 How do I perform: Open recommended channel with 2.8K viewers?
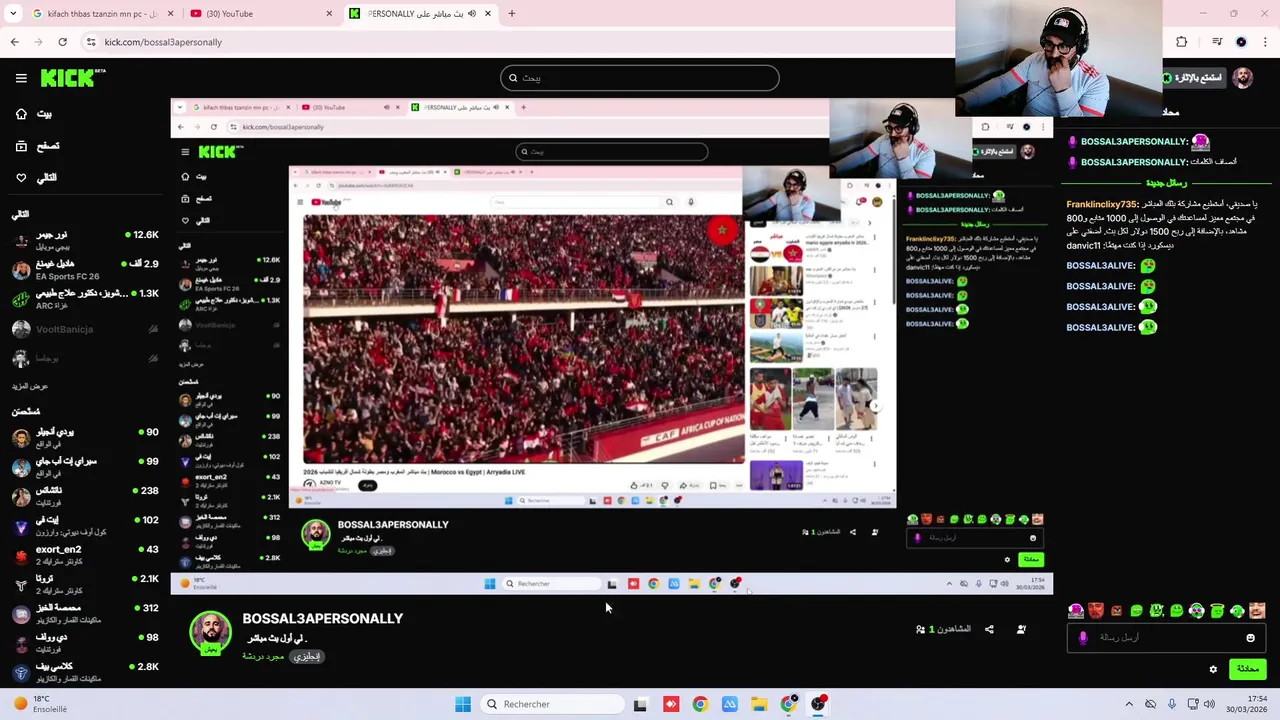pos(85,672)
